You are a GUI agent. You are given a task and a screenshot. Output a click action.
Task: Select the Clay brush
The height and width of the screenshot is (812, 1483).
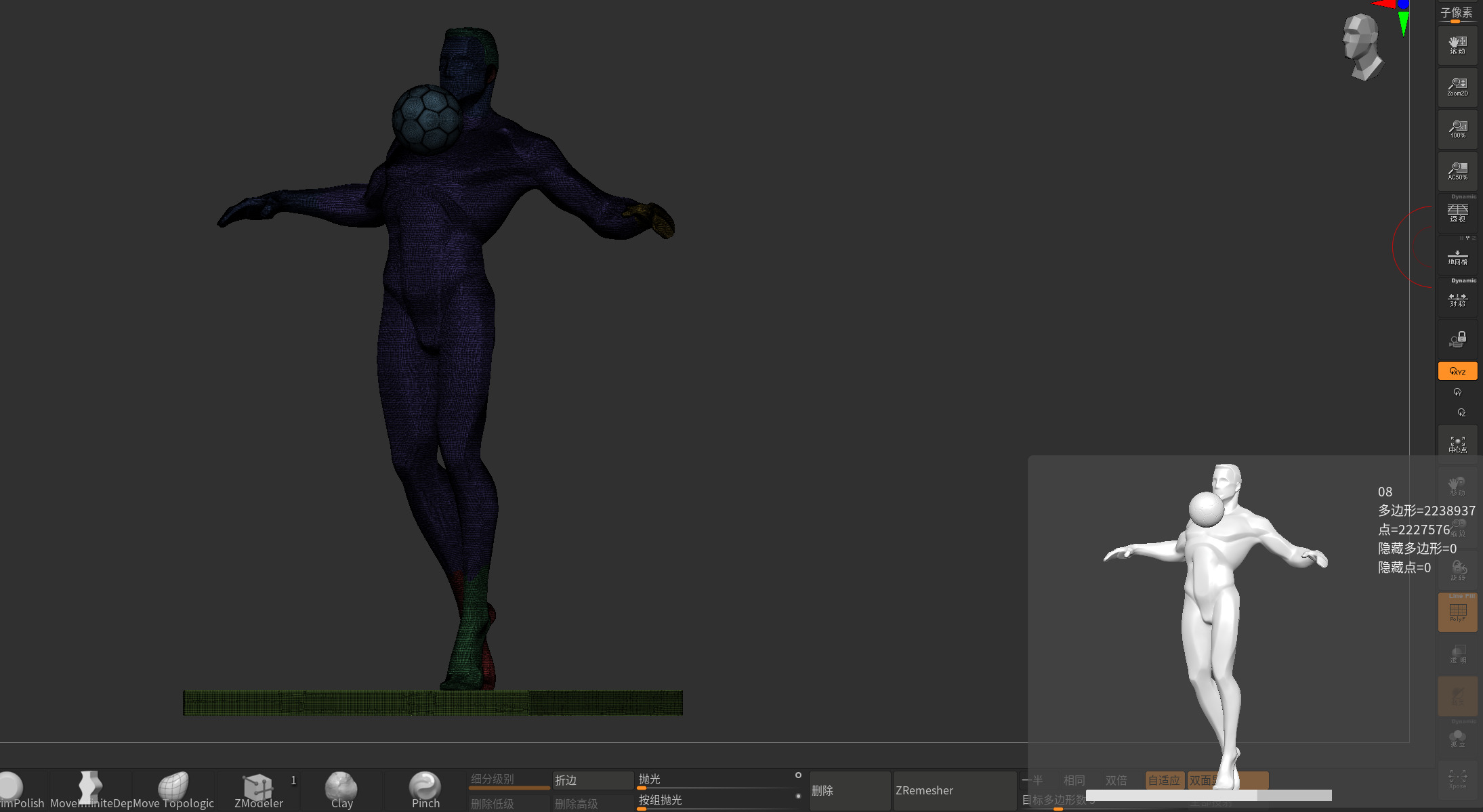pyautogui.click(x=341, y=790)
